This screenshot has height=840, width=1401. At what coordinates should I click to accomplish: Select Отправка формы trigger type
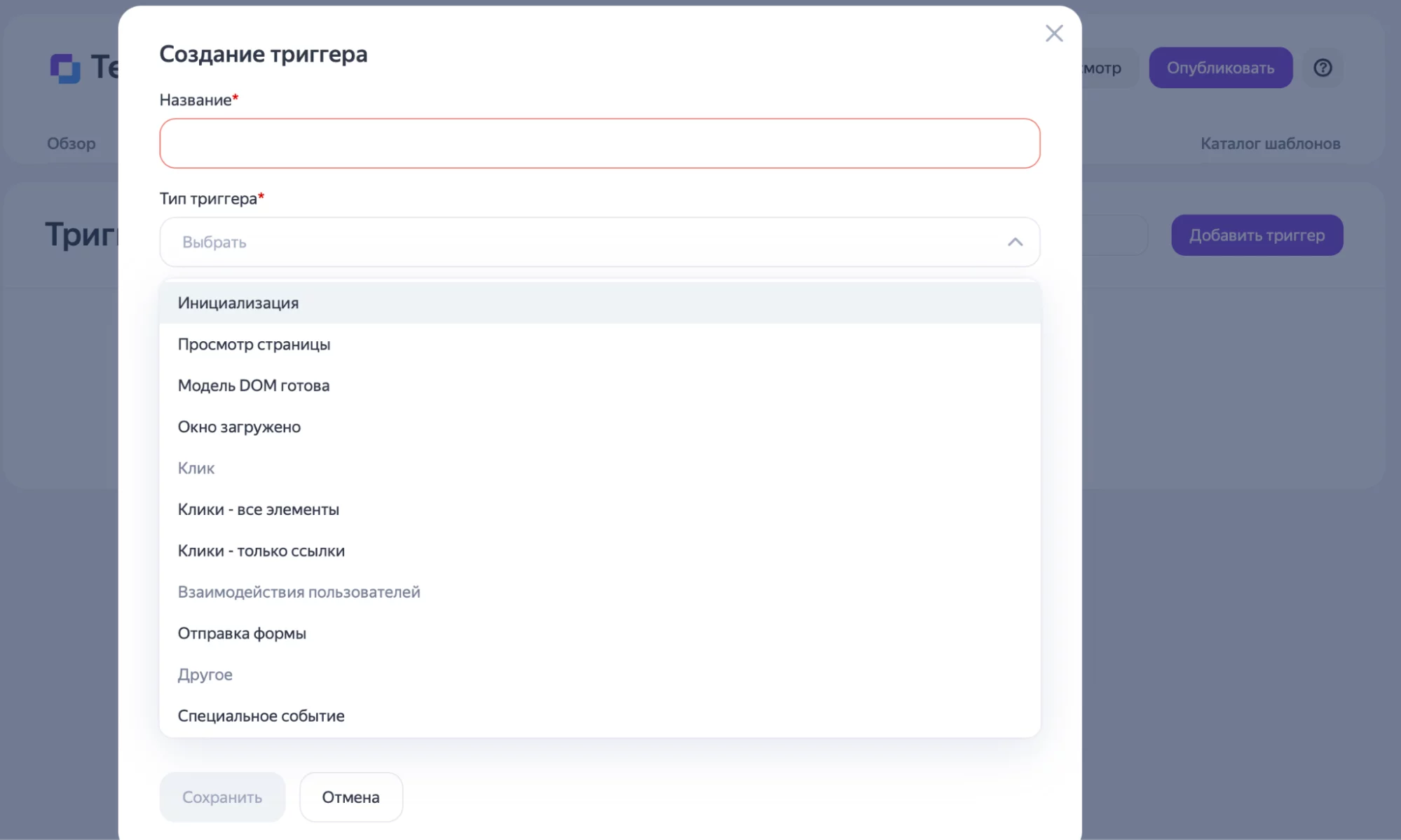pyautogui.click(x=242, y=634)
